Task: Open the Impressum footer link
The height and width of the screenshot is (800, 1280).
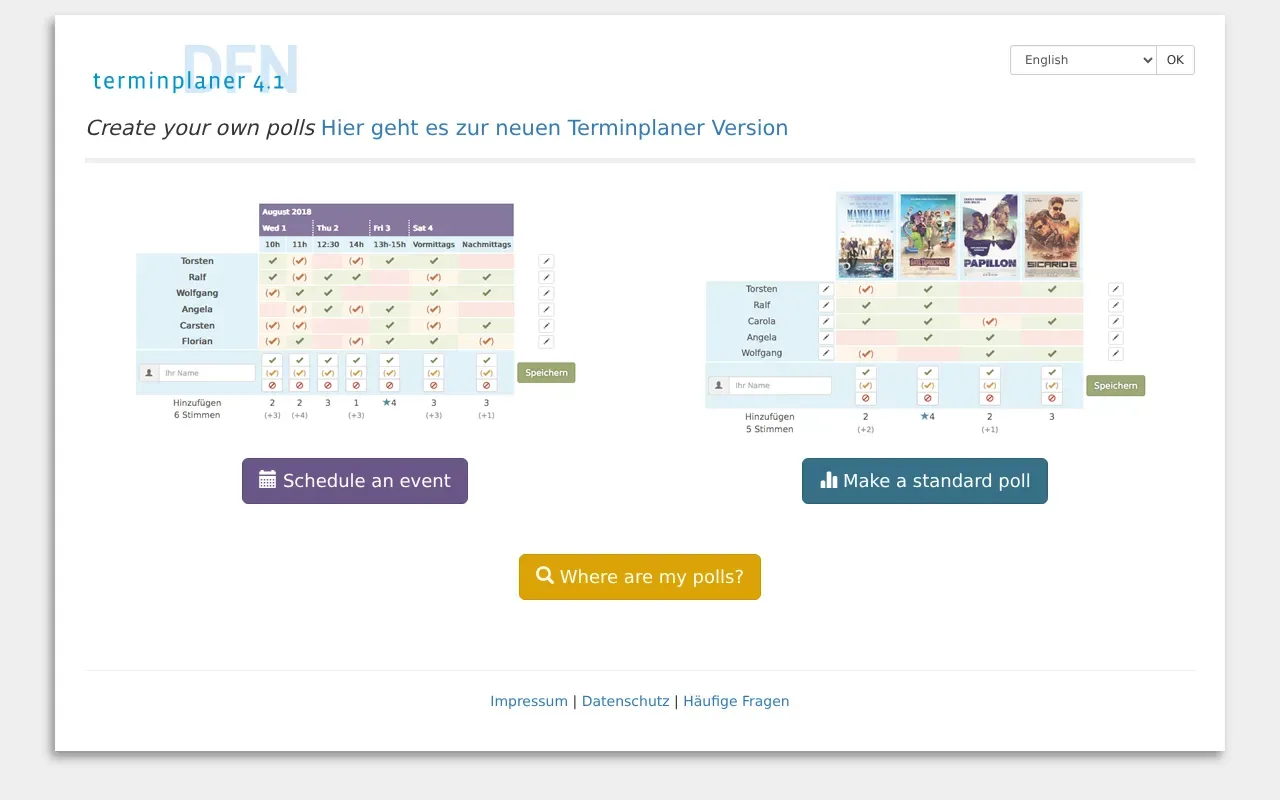Action: [528, 701]
